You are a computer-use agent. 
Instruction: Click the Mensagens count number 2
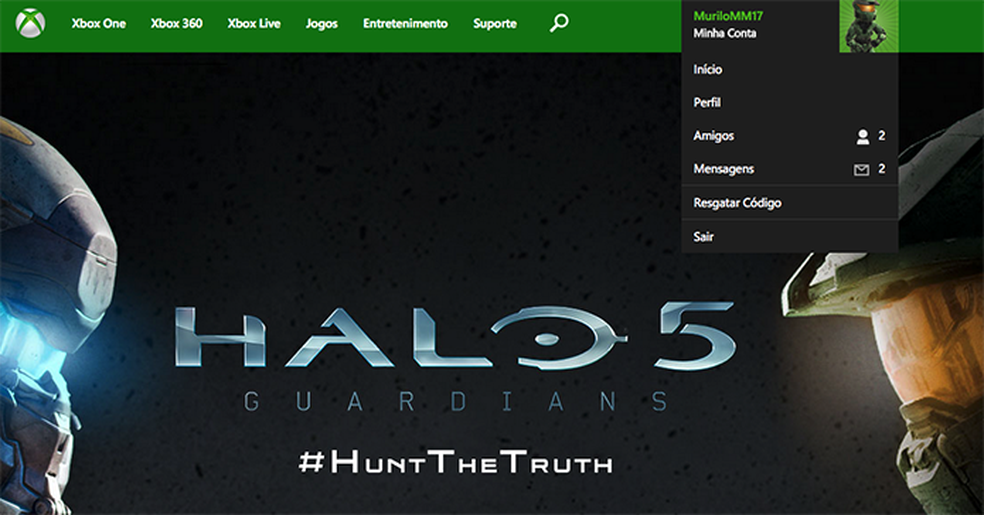882,169
